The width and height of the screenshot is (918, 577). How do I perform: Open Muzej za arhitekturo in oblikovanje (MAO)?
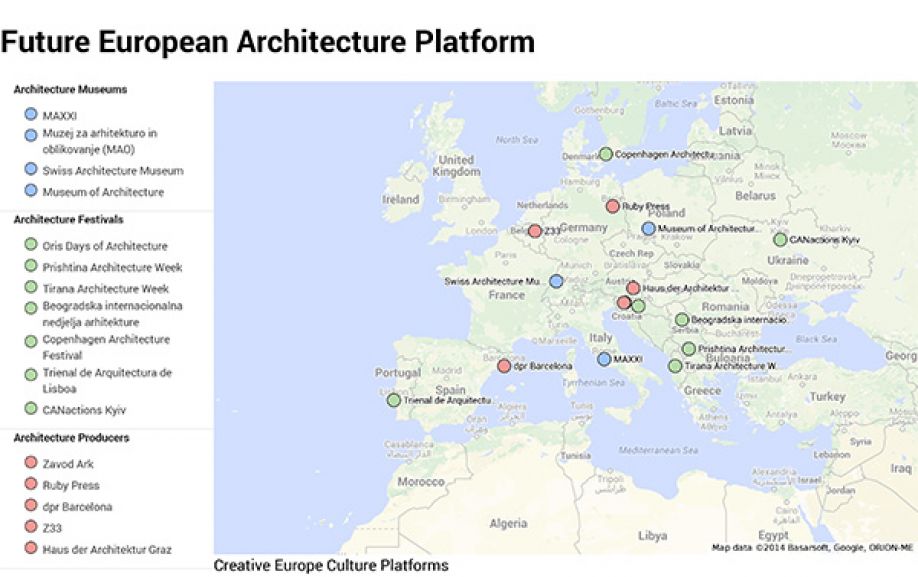pos(100,141)
